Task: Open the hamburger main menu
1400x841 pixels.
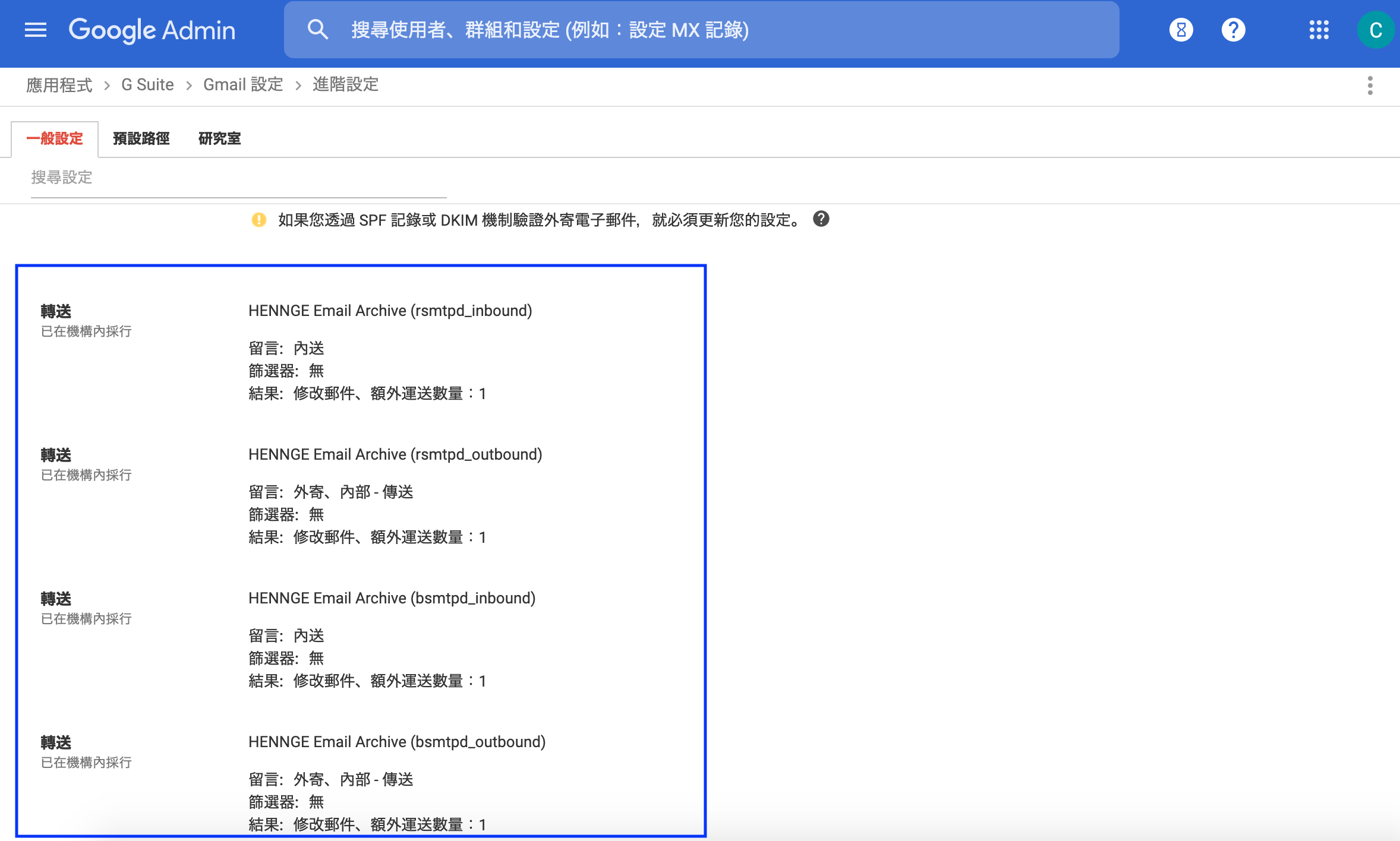Action: point(36,30)
